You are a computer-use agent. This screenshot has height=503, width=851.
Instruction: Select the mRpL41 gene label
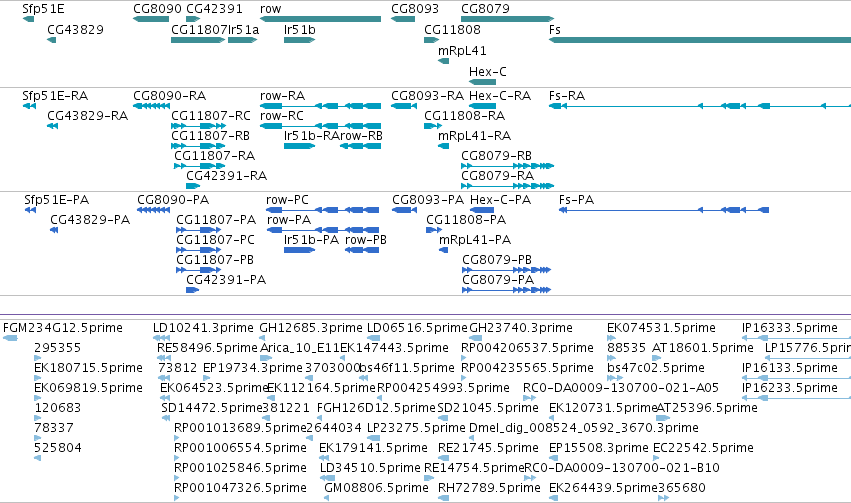click(462, 50)
